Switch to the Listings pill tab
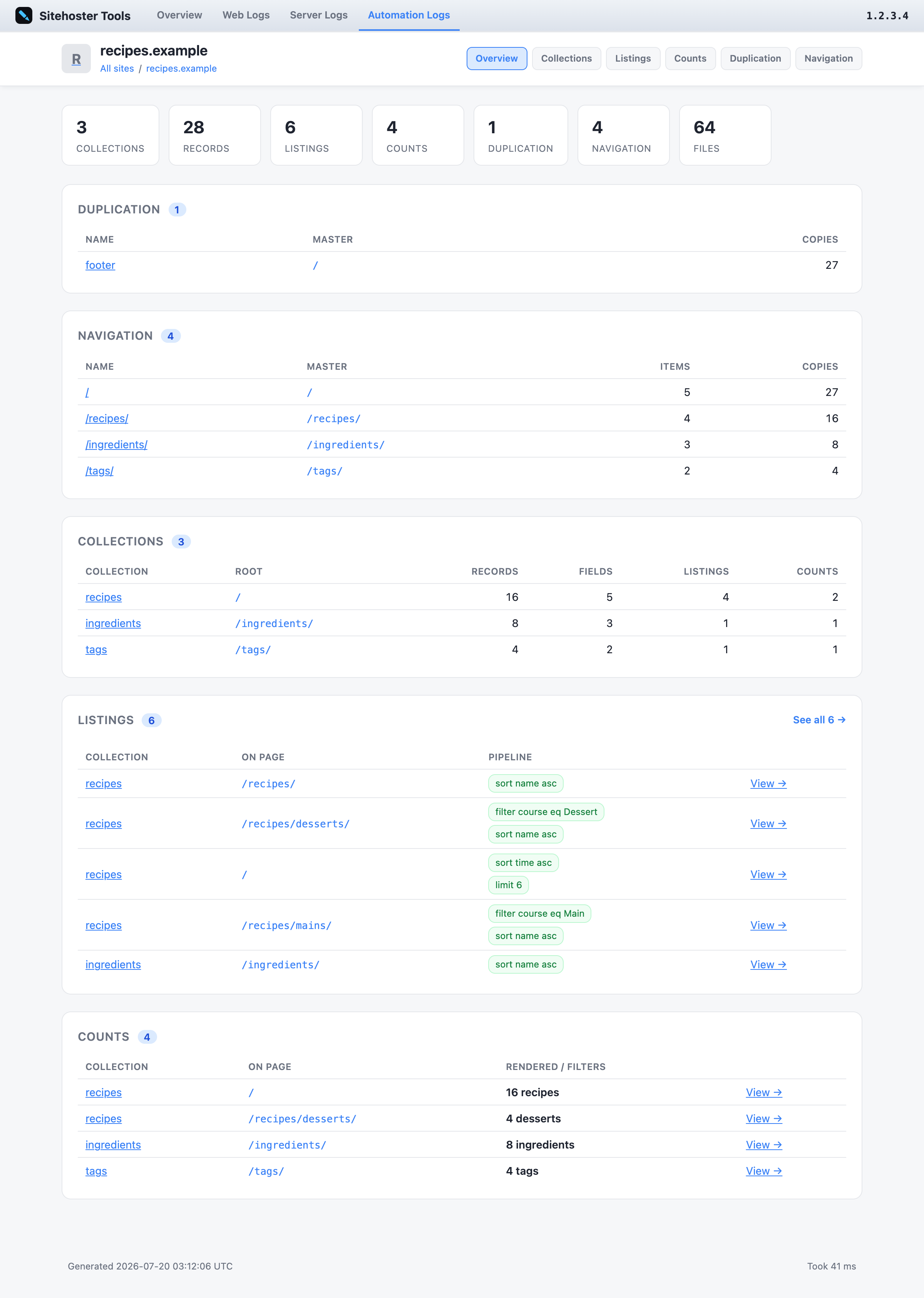This screenshot has width=924, height=1298. pos(633,59)
